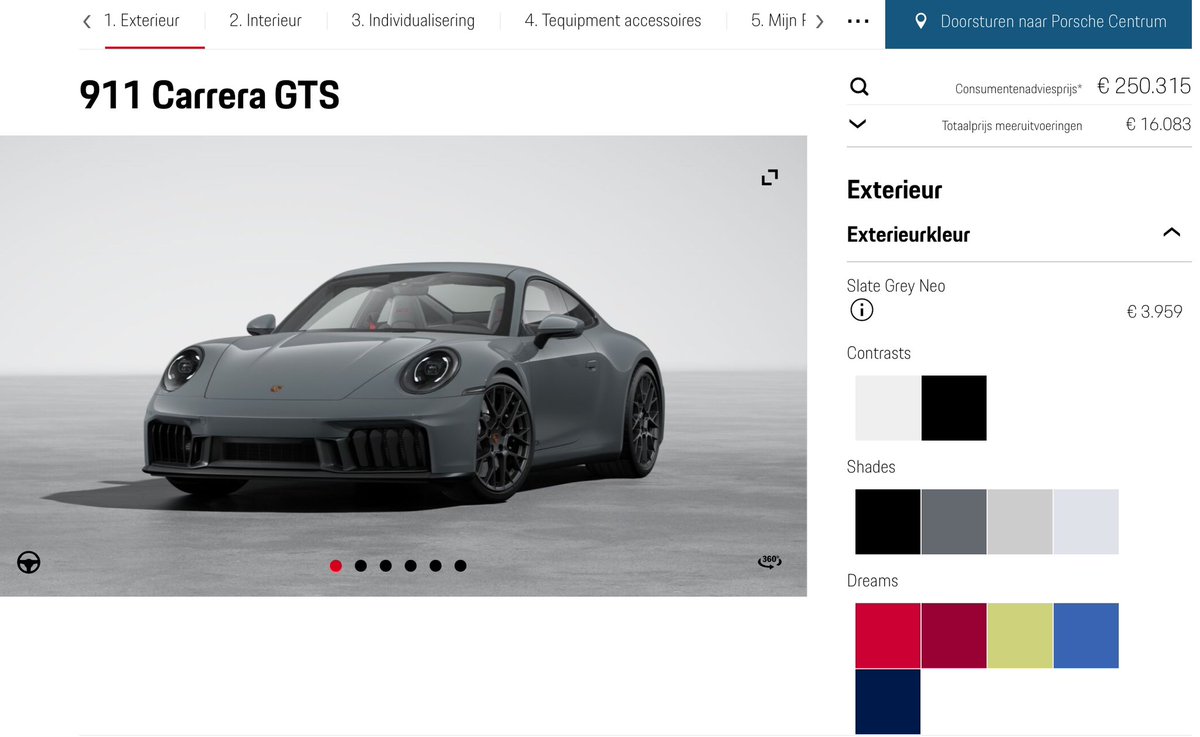
Task: Choose the light silver Shades swatch
Action: pyautogui.click(x=1020, y=522)
